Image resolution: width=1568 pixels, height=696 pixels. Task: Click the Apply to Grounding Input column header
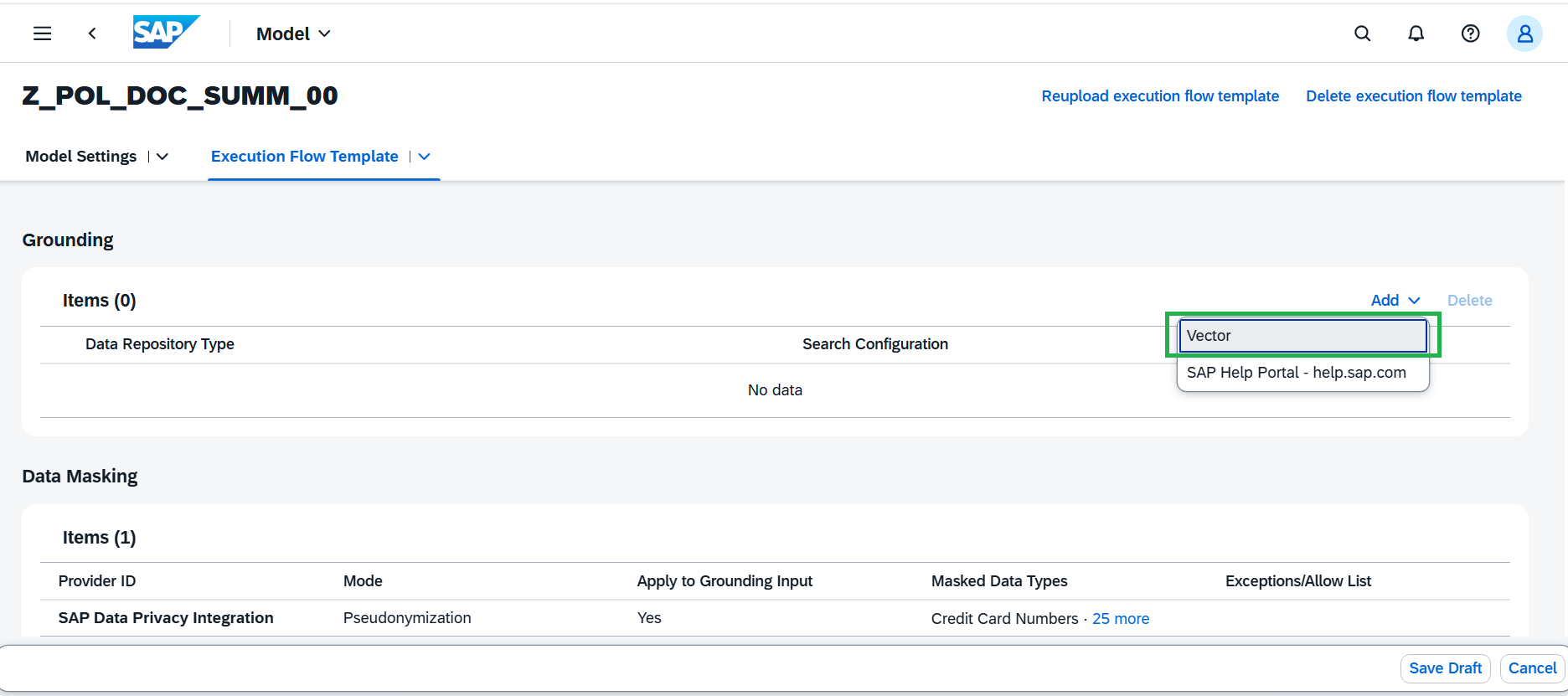coord(725,581)
